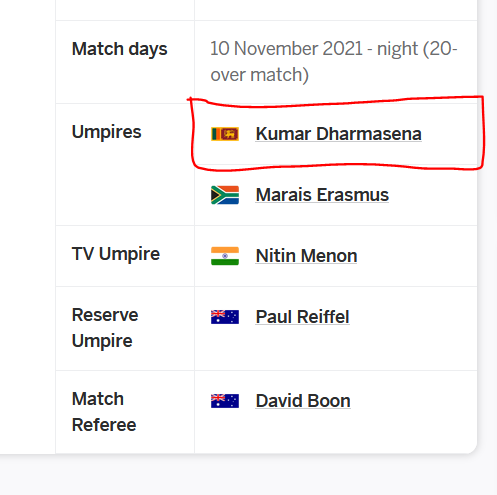497x495 pixels.
Task: Click the India flag icon
Action: coord(225,256)
